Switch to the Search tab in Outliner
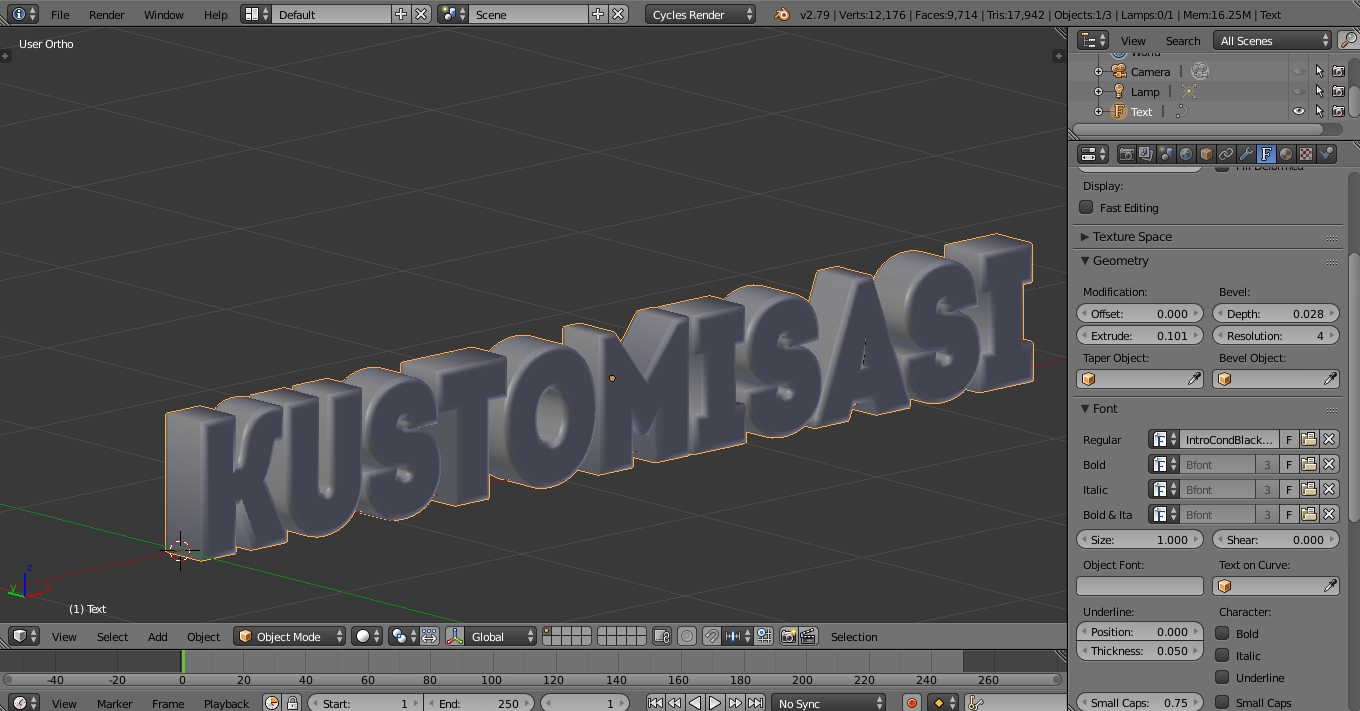This screenshot has width=1360, height=711. point(1183,40)
